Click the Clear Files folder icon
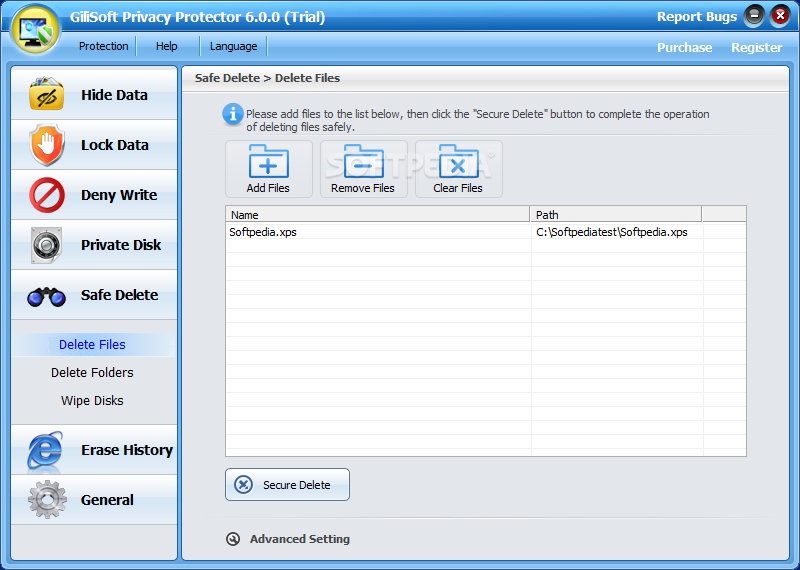This screenshot has width=800, height=570. click(458, 161)
